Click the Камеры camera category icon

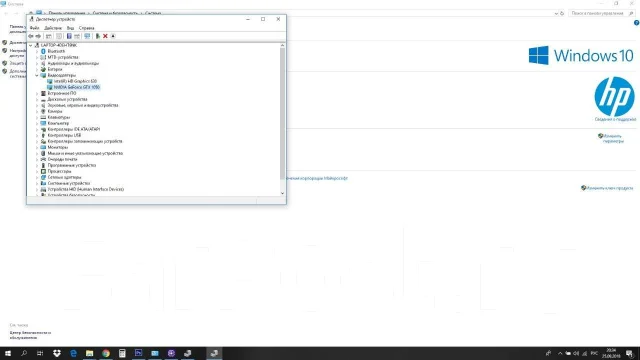[43, 111]
